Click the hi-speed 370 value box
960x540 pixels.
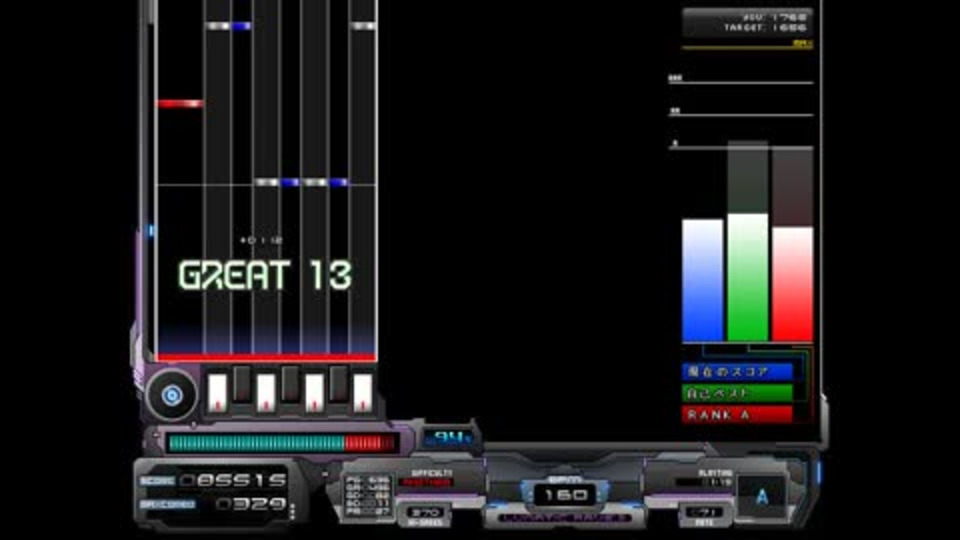(424, 512)
